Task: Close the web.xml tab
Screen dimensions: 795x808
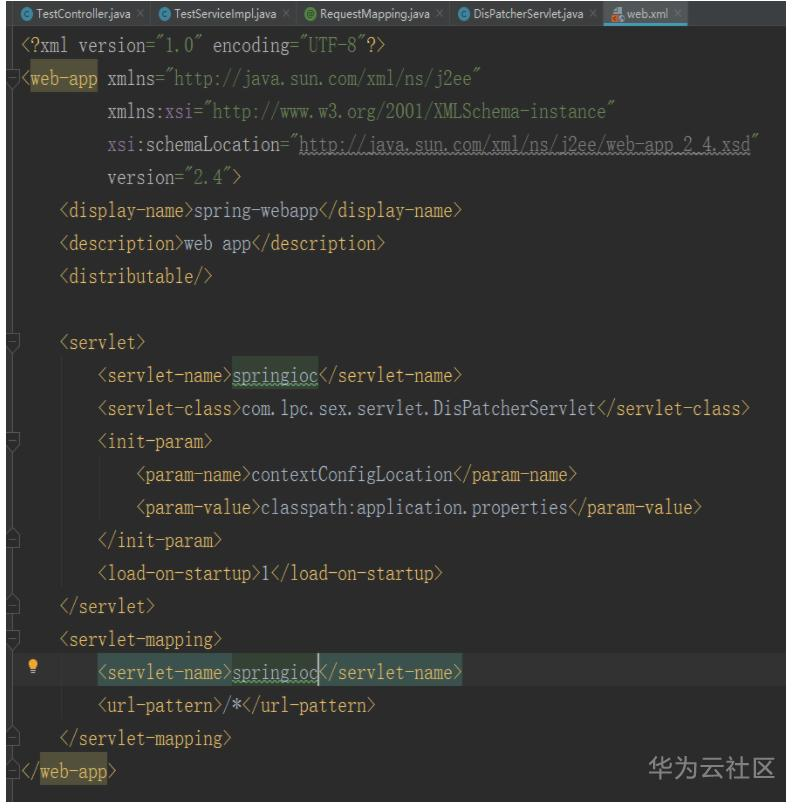Action: pos(678,13)
